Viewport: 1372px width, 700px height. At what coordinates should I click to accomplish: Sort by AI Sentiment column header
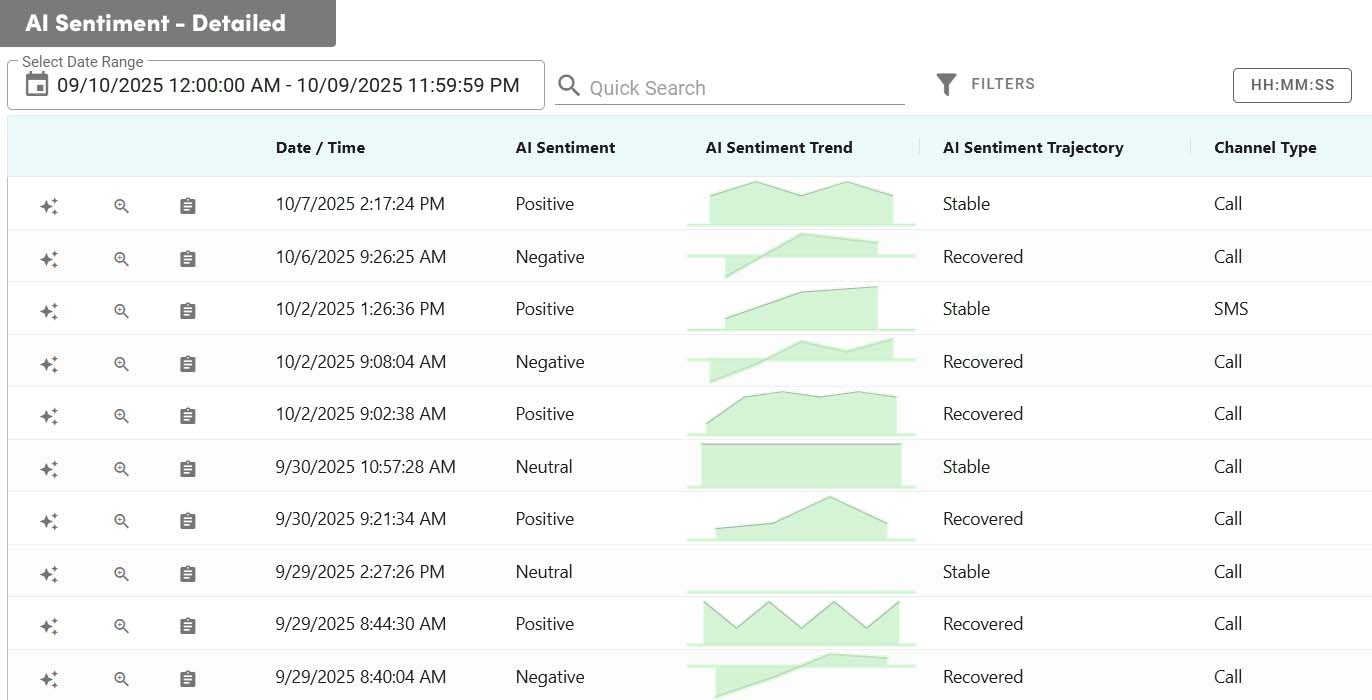pyautogui.click(x=565, y=147)
